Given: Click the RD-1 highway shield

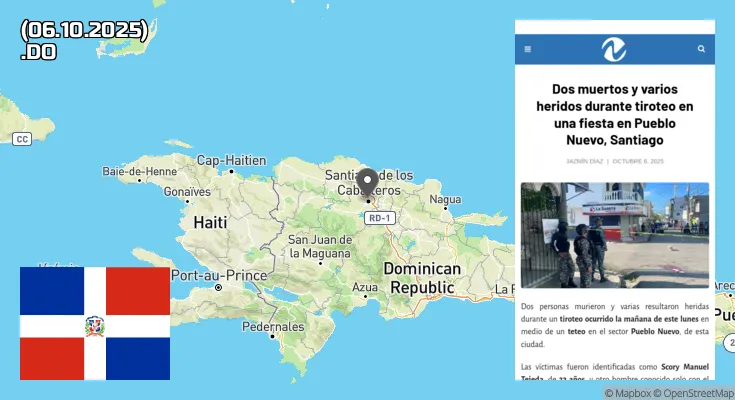Looking at the screenshot, I should coord(379,217).
